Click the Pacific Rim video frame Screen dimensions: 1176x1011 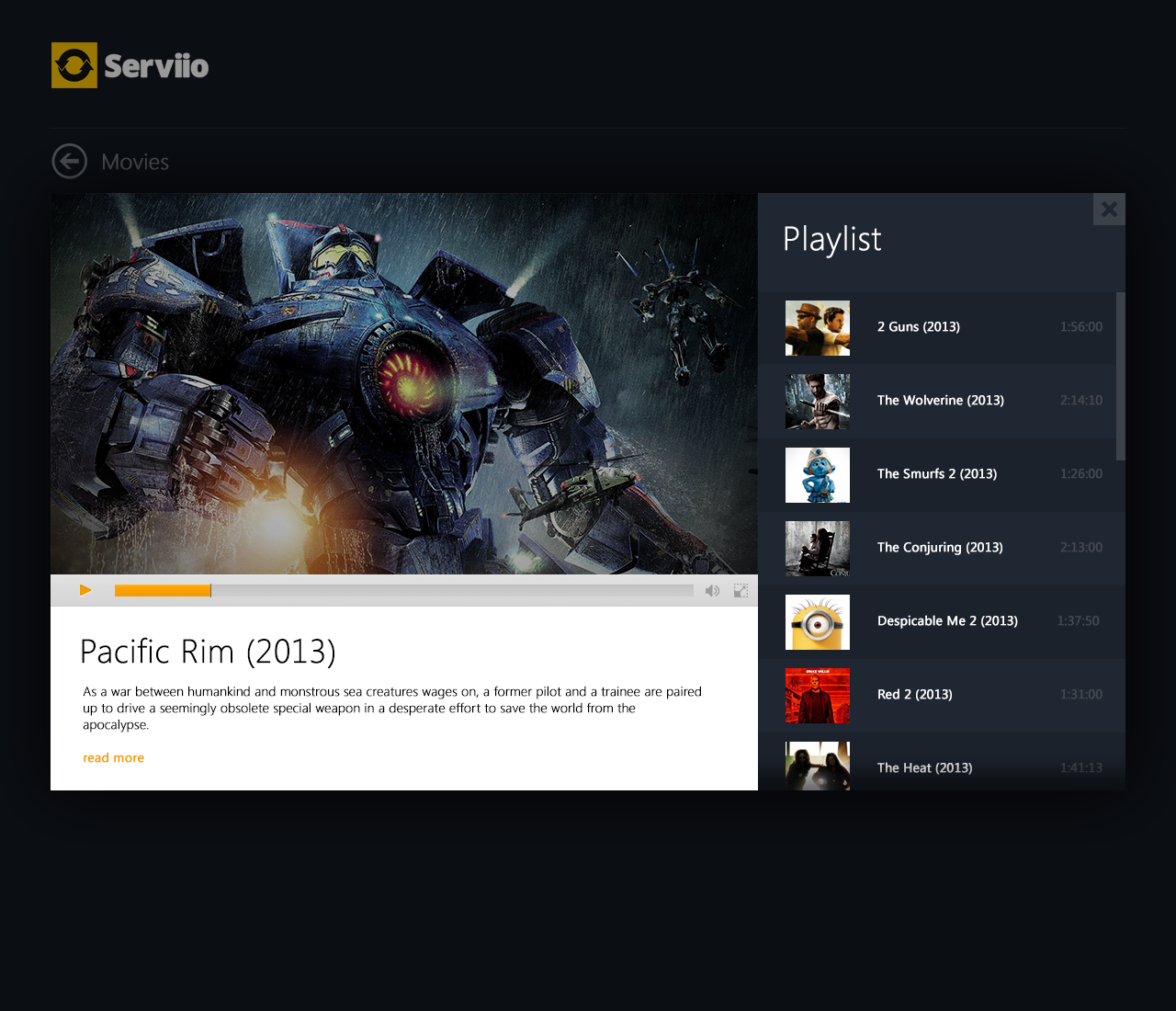tap(404, 384)
